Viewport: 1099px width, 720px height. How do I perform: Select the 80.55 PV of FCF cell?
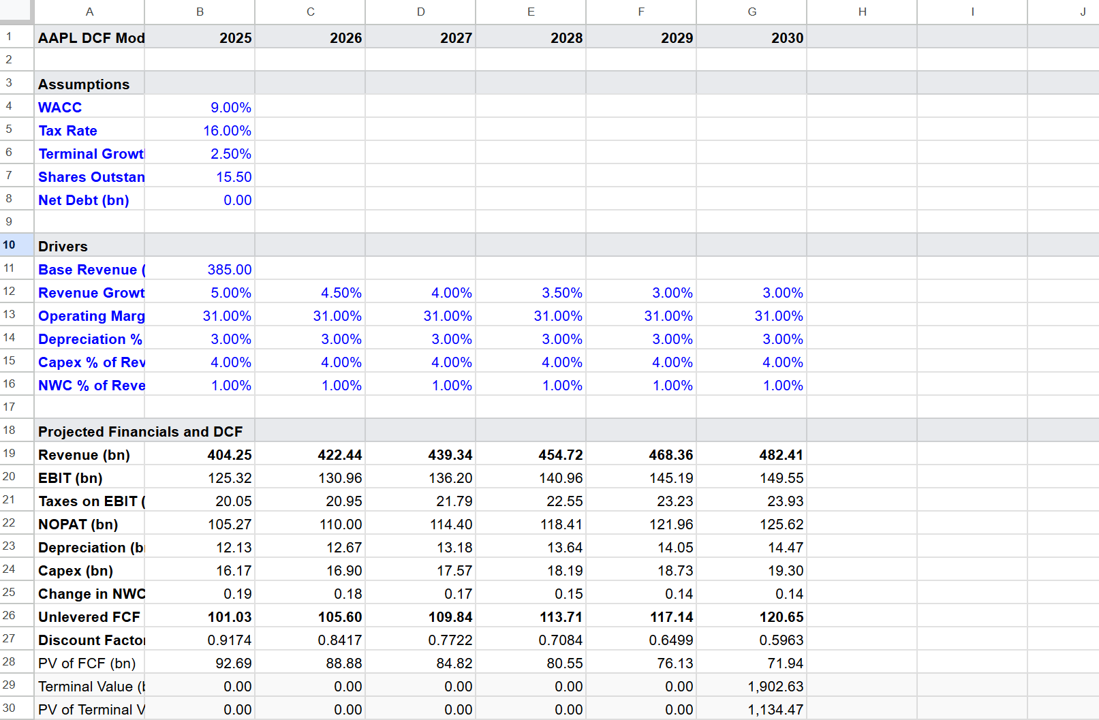pos(531,663)
